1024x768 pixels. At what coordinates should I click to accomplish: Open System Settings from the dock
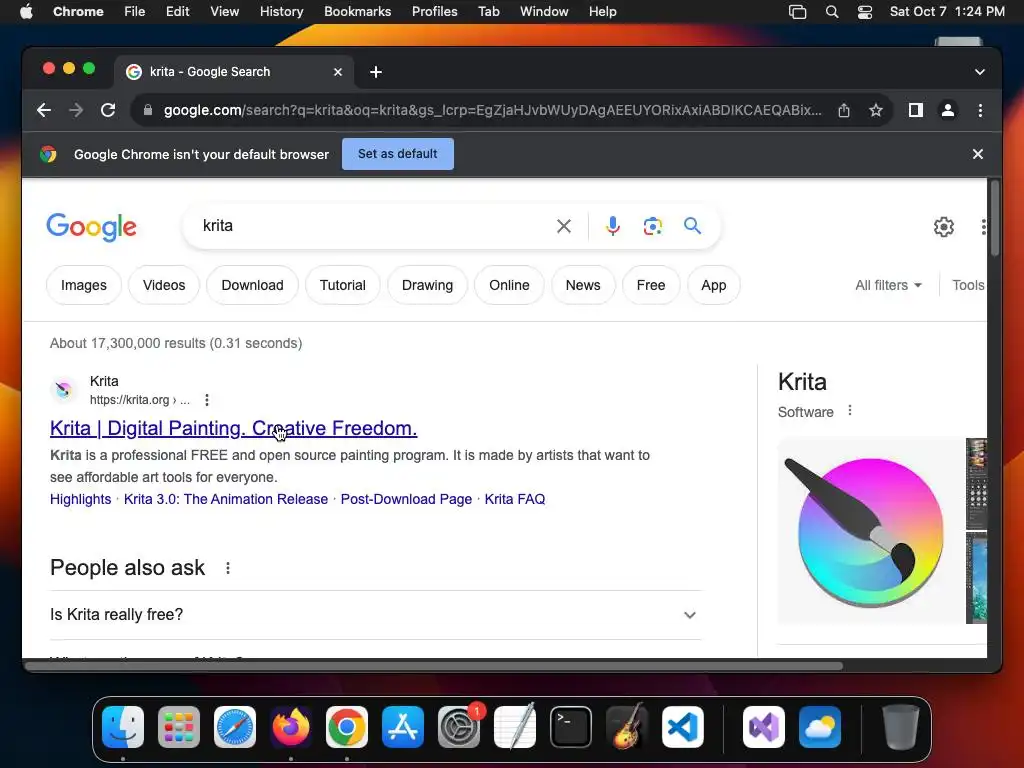(x=458, y=727)
